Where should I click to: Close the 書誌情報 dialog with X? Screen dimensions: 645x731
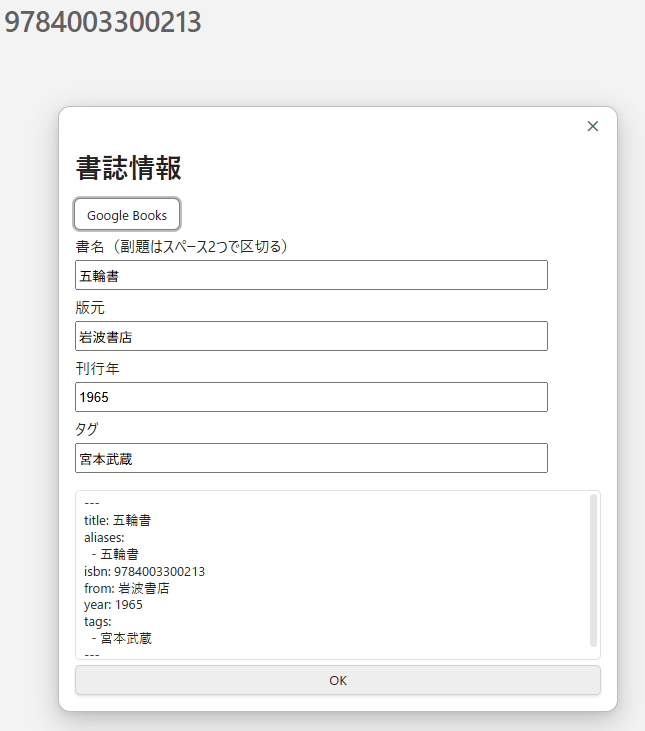pyautogui.click(x=592, y=126)
